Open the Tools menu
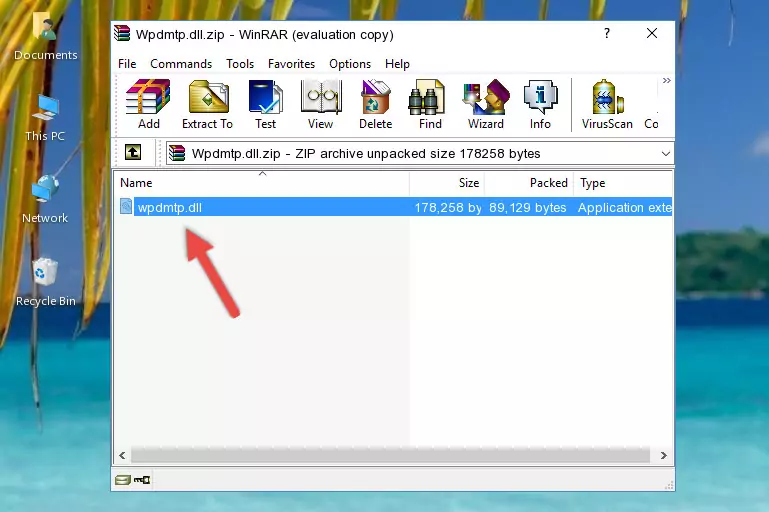The height and width of the screenshot is (512, 769). [x=240, y=64]
